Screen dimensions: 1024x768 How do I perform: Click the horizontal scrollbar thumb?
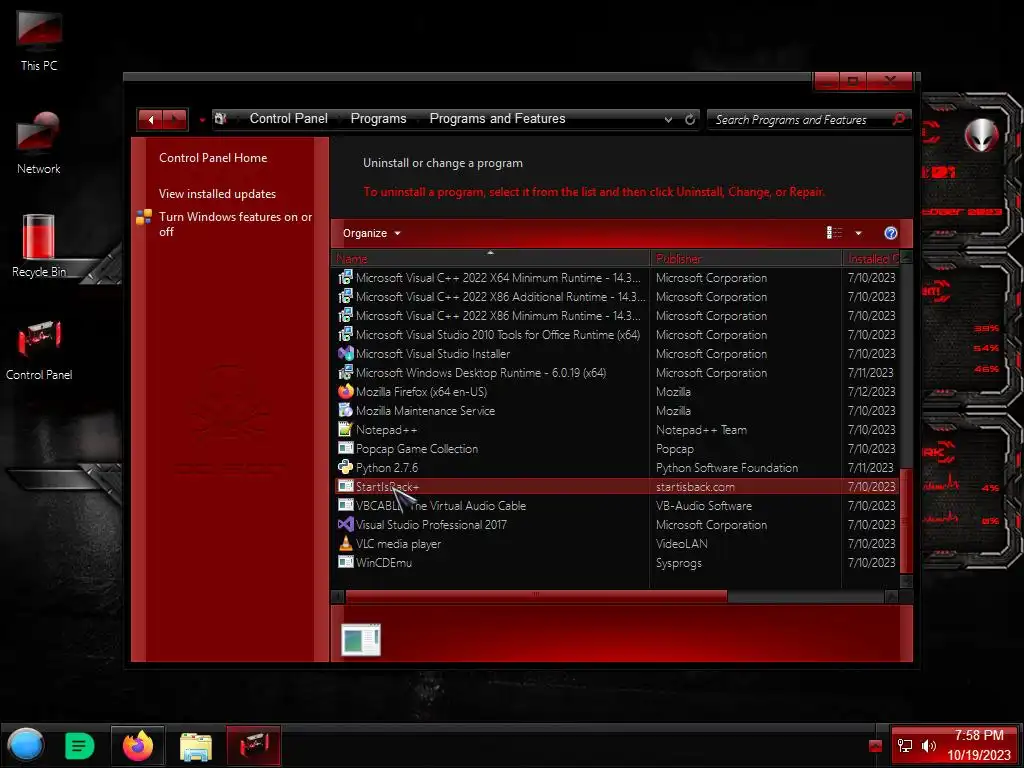coord(536,596)
